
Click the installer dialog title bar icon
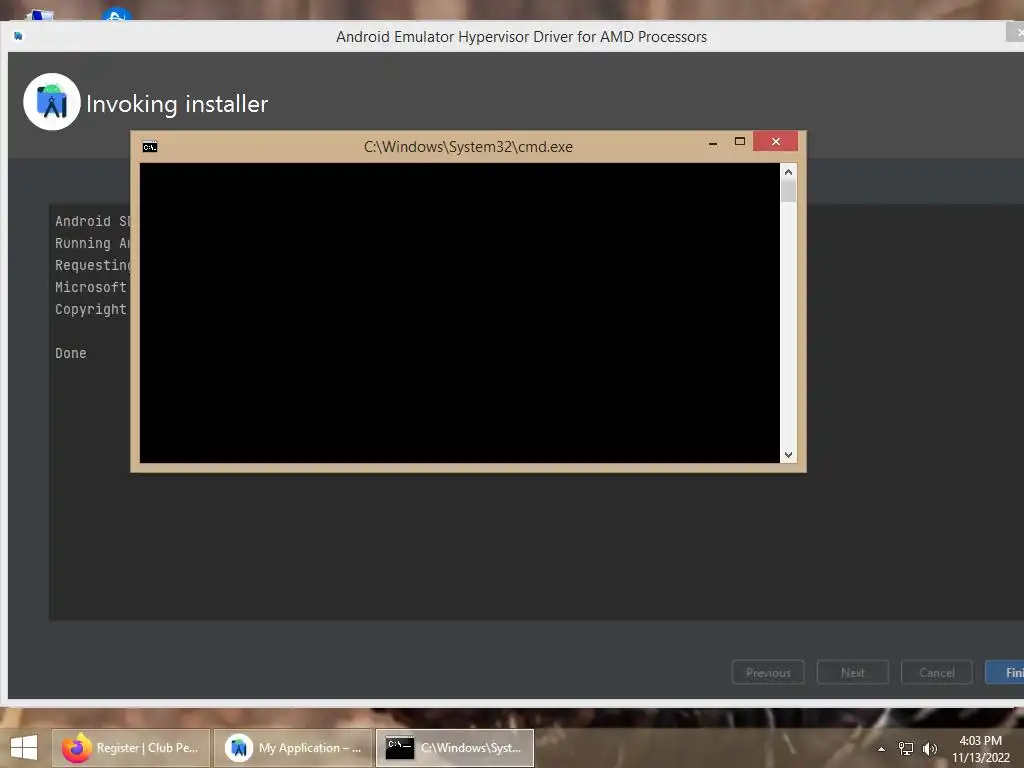click(18, 36)
